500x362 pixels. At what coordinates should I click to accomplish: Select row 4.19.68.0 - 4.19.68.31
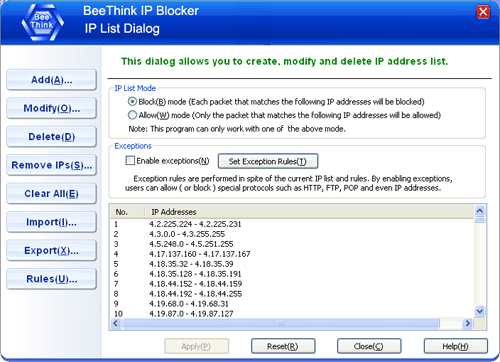pos(292,304)
